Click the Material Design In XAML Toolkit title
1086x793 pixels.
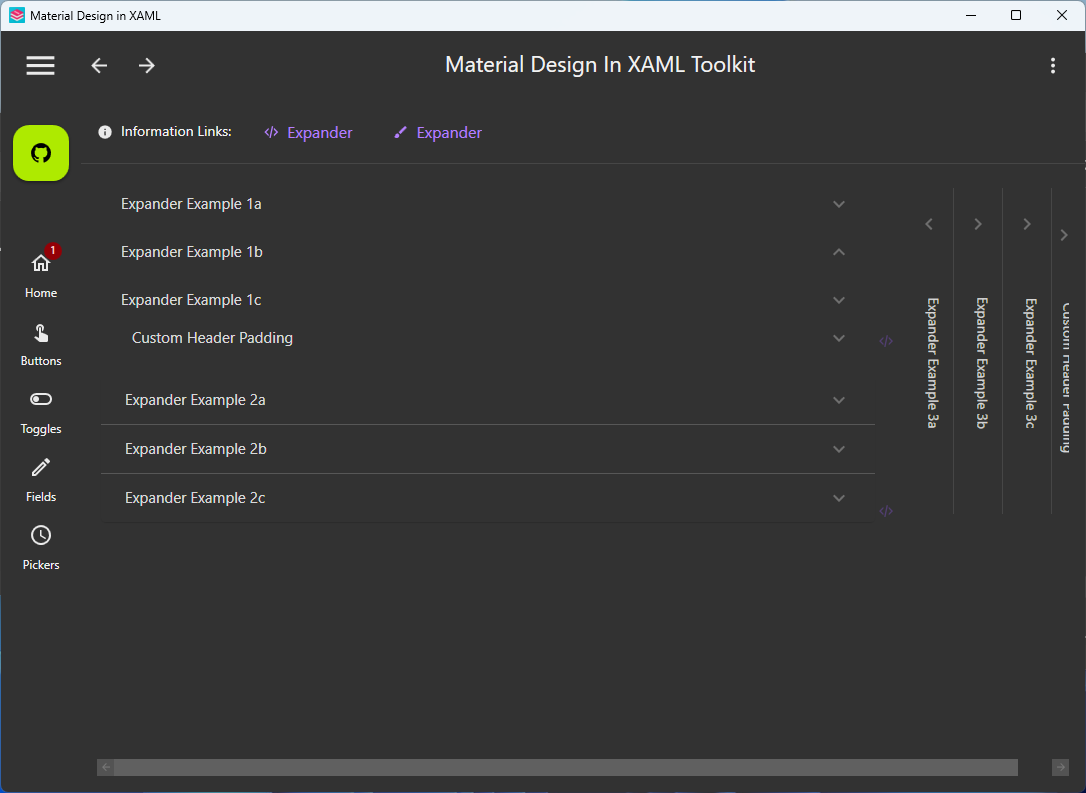pos(600,64)
